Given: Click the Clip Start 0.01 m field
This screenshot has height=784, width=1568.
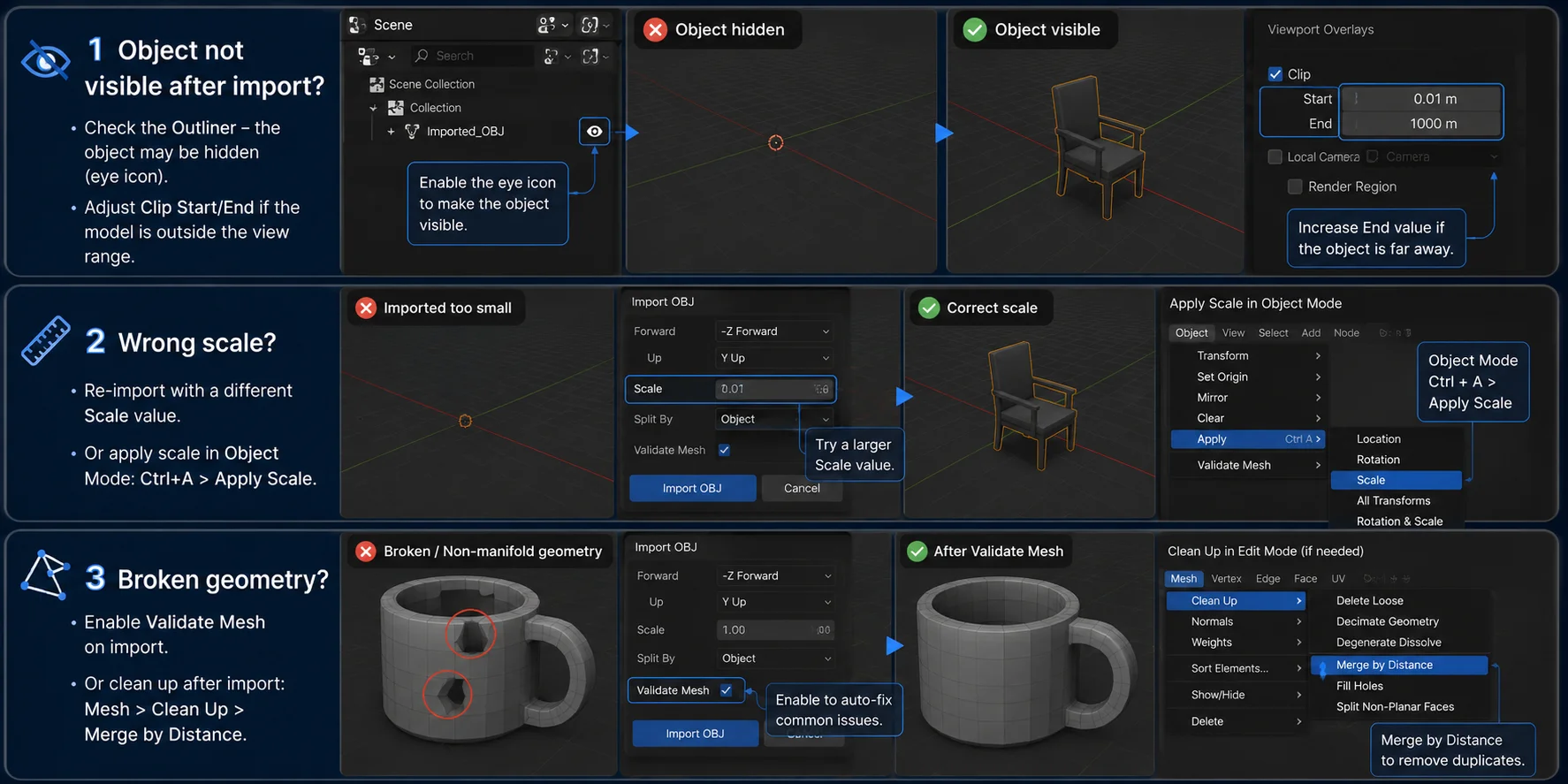Looking at the screenshot, I should [1421, 99].
